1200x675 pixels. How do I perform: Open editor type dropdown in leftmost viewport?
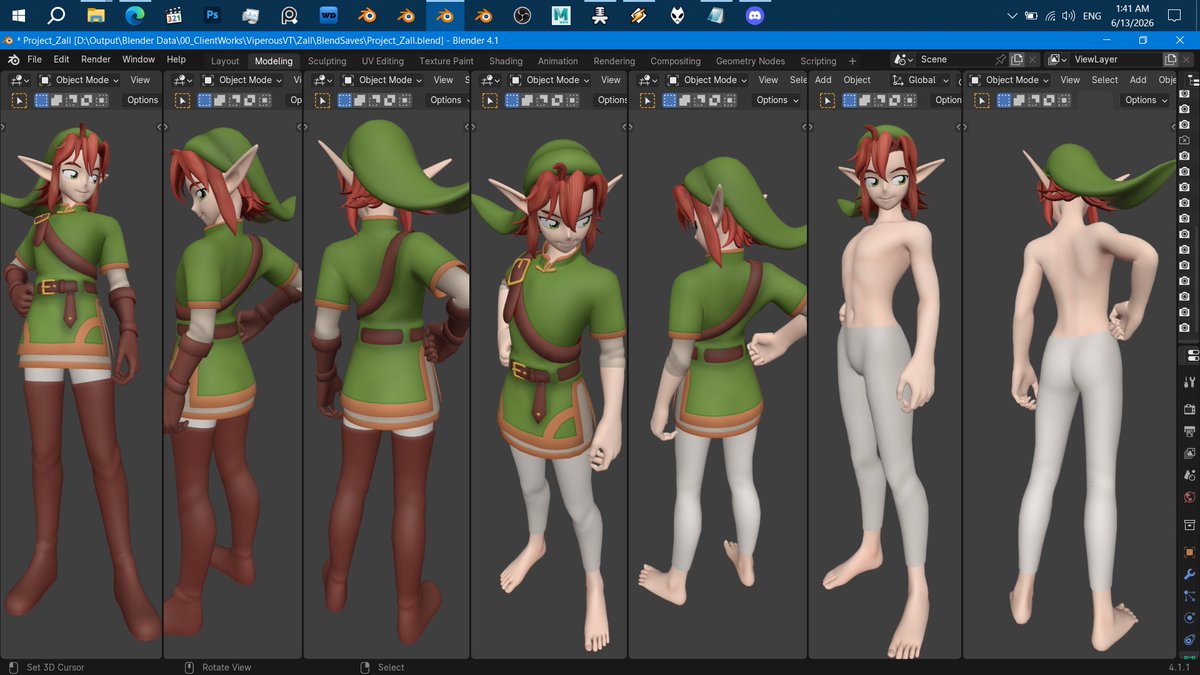point(18,80)
